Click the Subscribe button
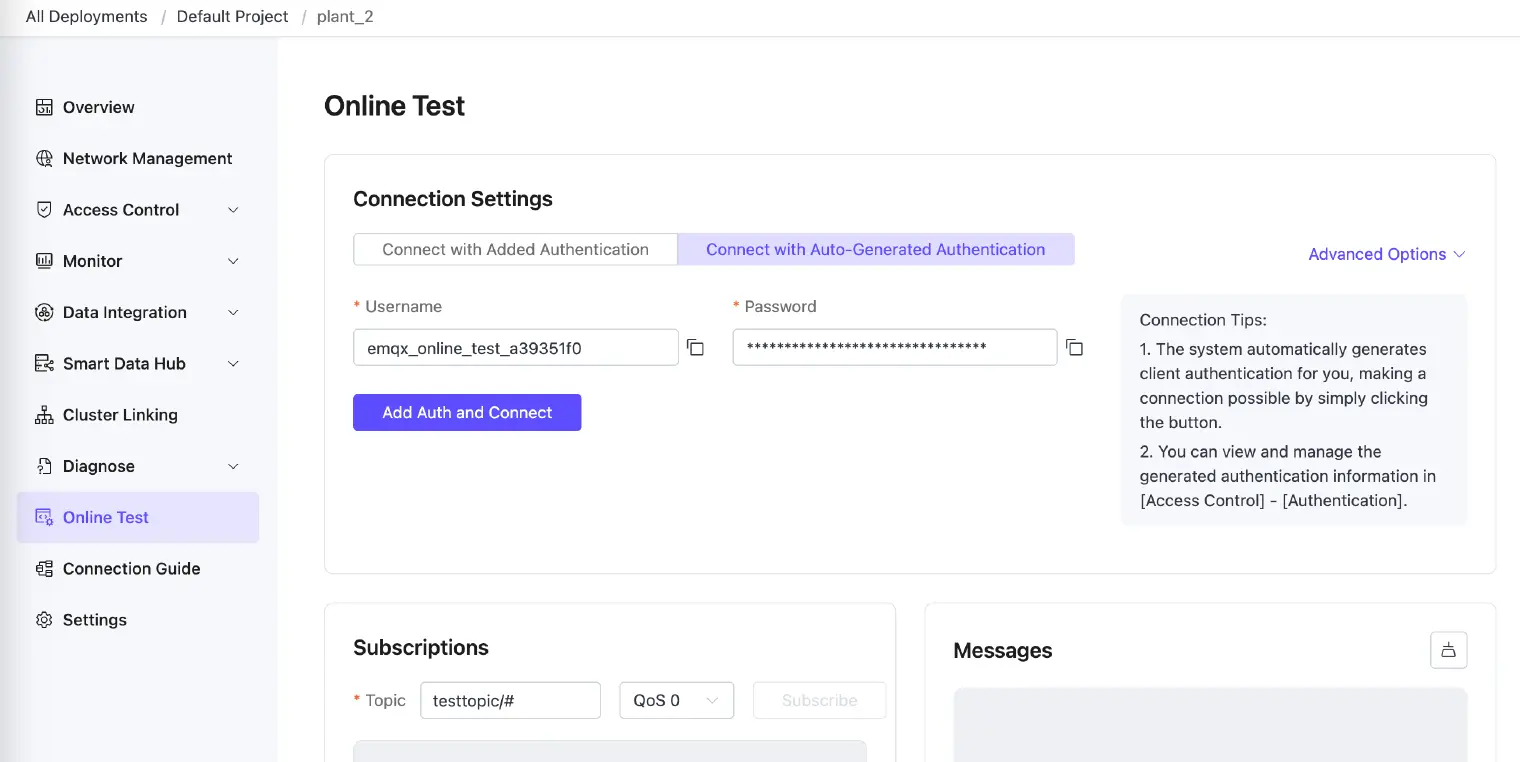This screenshot has height=762, width=1520. point(820,700)
